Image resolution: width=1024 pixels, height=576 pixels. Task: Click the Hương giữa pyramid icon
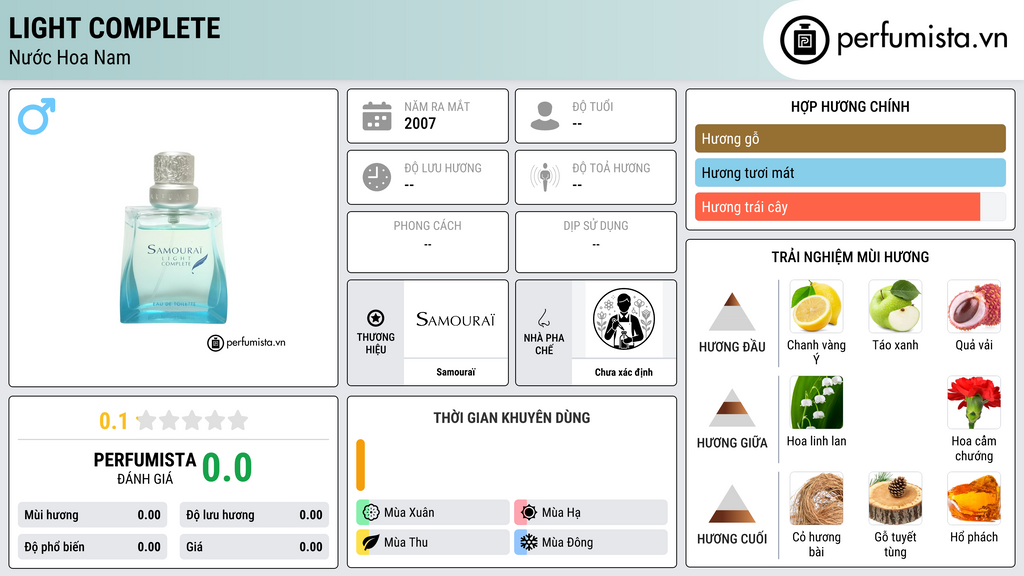732,408
